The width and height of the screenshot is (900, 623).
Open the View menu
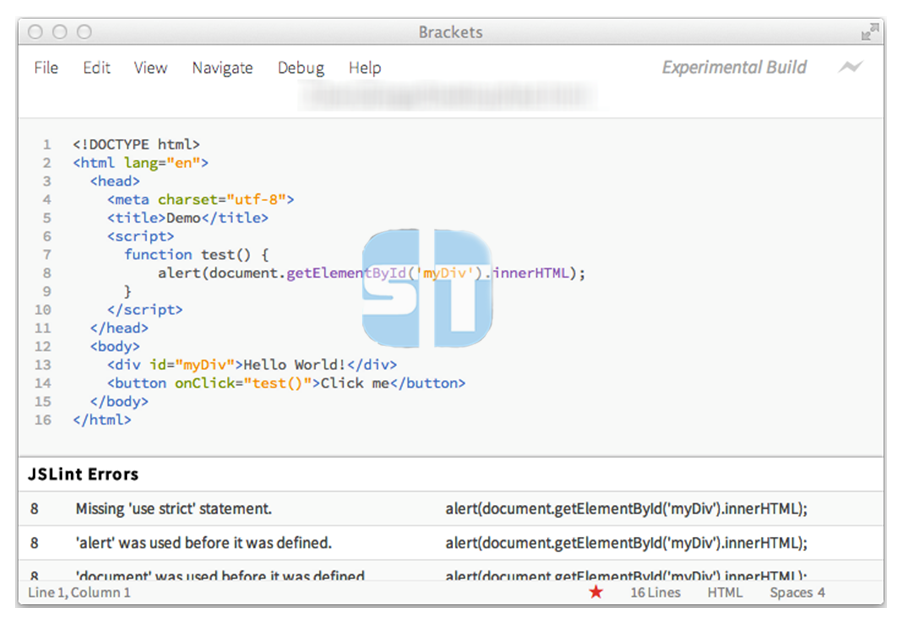pyautogui.click(x=150, y=68)
